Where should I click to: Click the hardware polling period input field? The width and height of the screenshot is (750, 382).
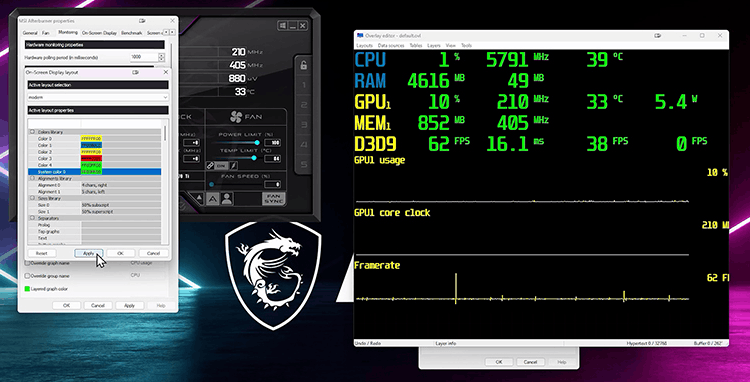143,57
